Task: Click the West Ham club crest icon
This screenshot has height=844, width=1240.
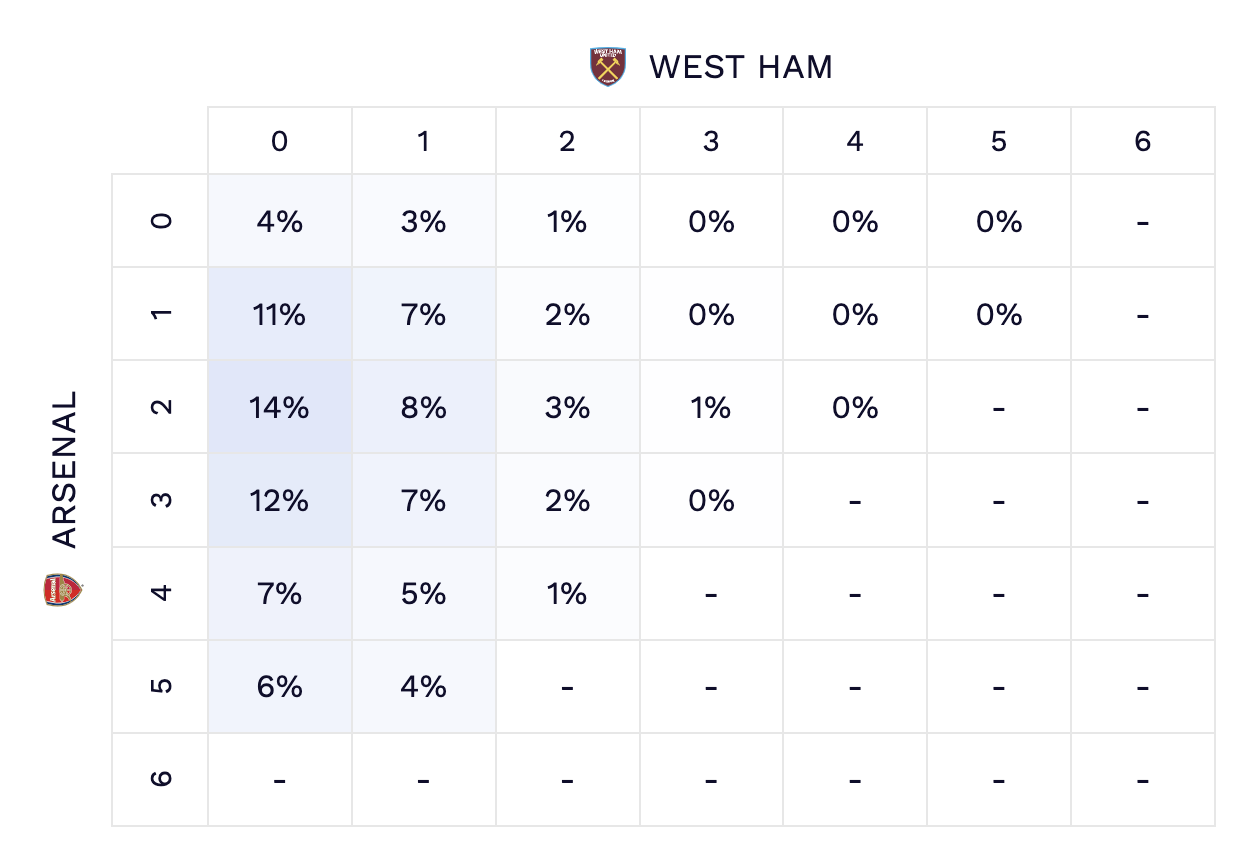Action: (607, 67)
